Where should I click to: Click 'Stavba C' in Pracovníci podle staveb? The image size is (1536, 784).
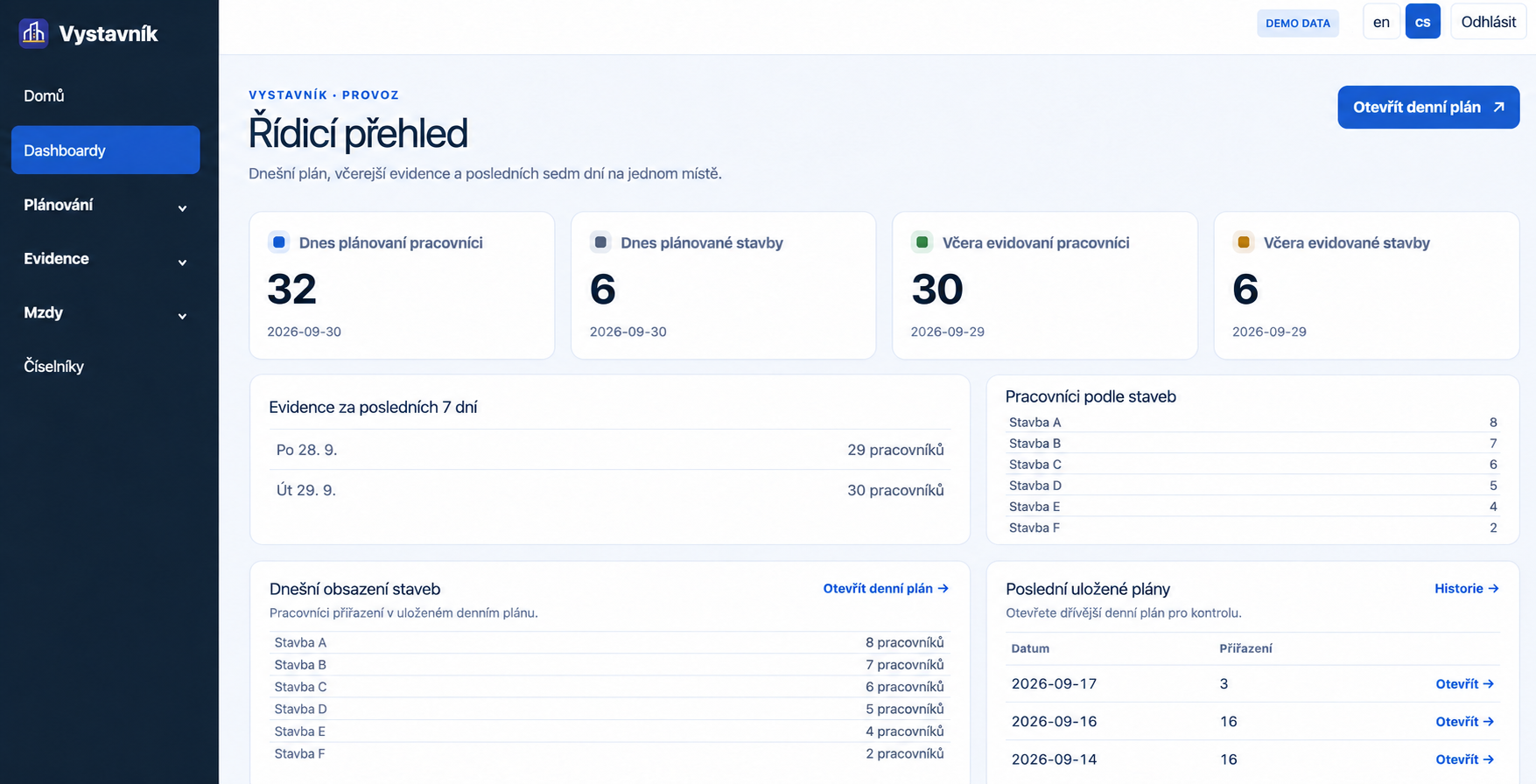[1035, 465]
